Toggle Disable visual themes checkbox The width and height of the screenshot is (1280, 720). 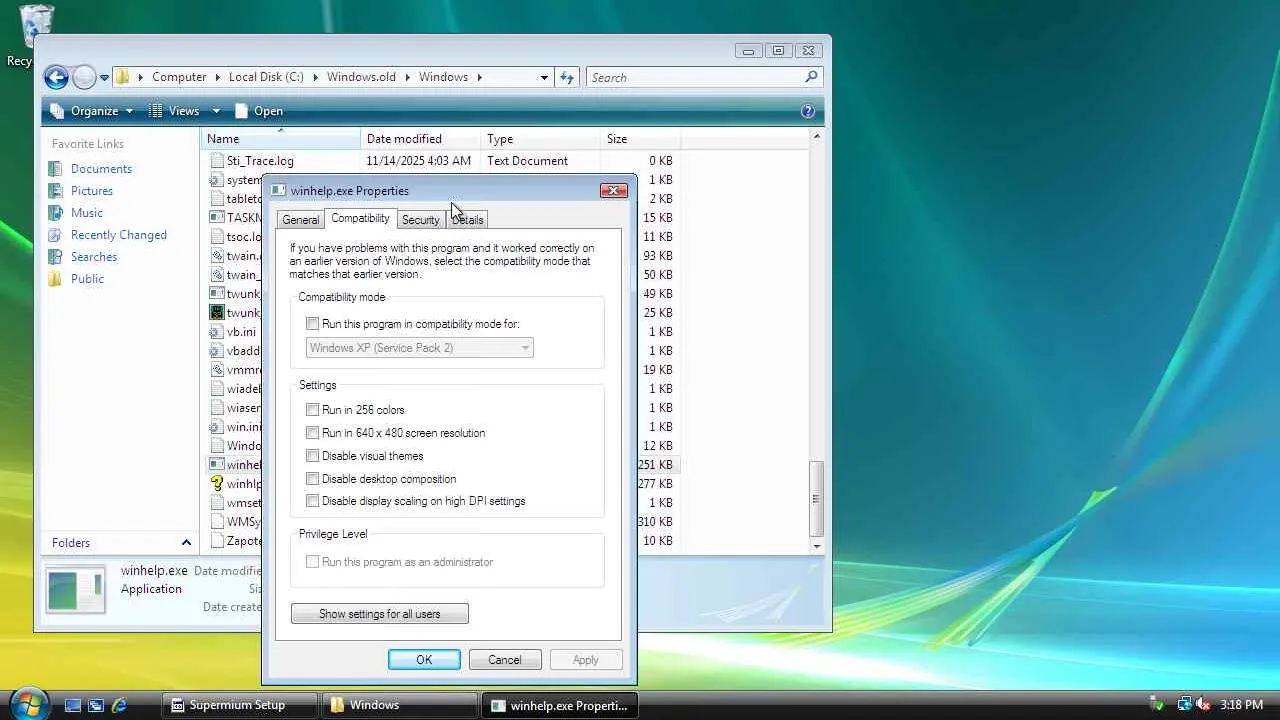click(x=313, y=456)
